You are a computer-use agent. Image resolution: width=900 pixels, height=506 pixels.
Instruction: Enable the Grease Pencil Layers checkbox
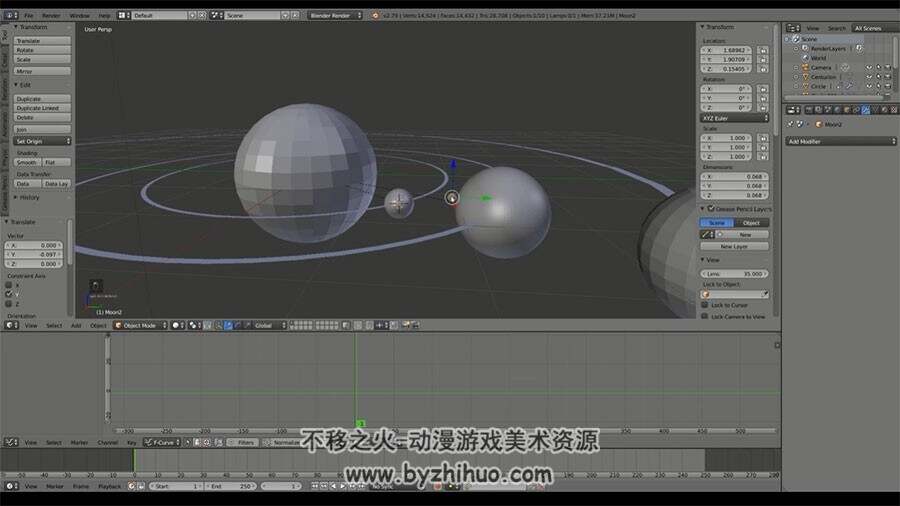click(x=711, y=208)
